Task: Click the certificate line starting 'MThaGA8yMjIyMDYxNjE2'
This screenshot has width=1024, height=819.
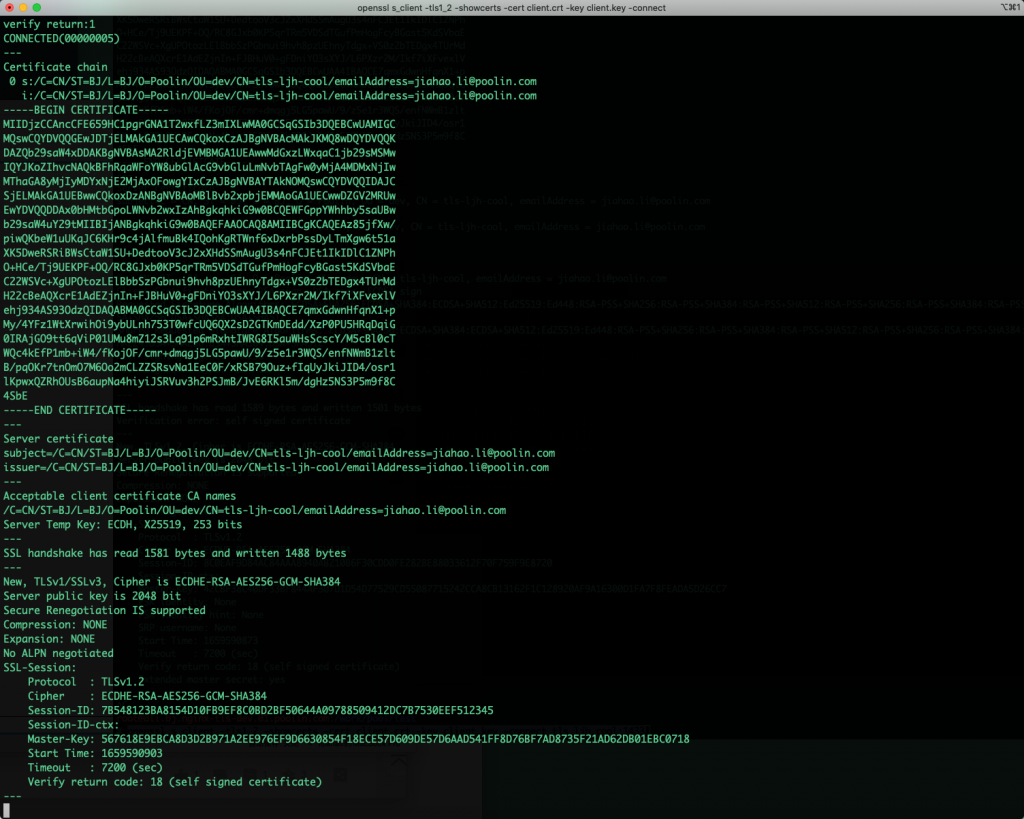Action: pyautogui.click(x=199, y=182)
